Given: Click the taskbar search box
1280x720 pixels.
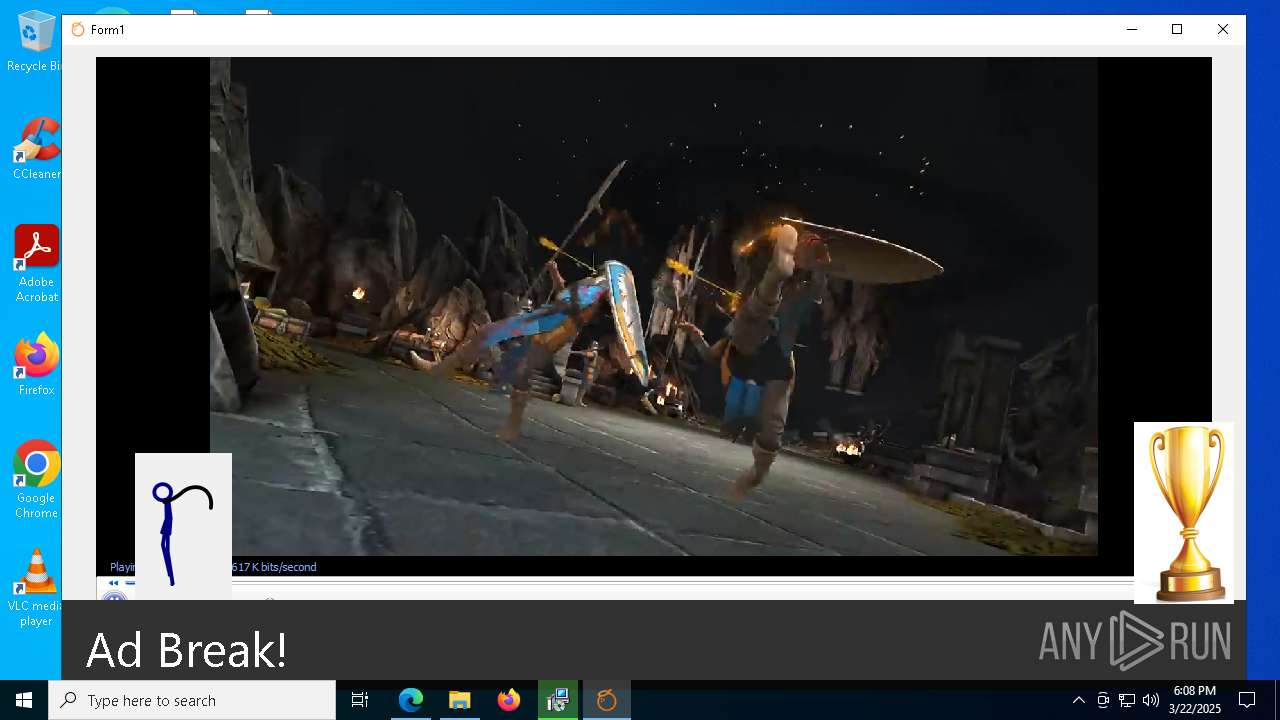Looking at the screenshot, I should (192, 700).
